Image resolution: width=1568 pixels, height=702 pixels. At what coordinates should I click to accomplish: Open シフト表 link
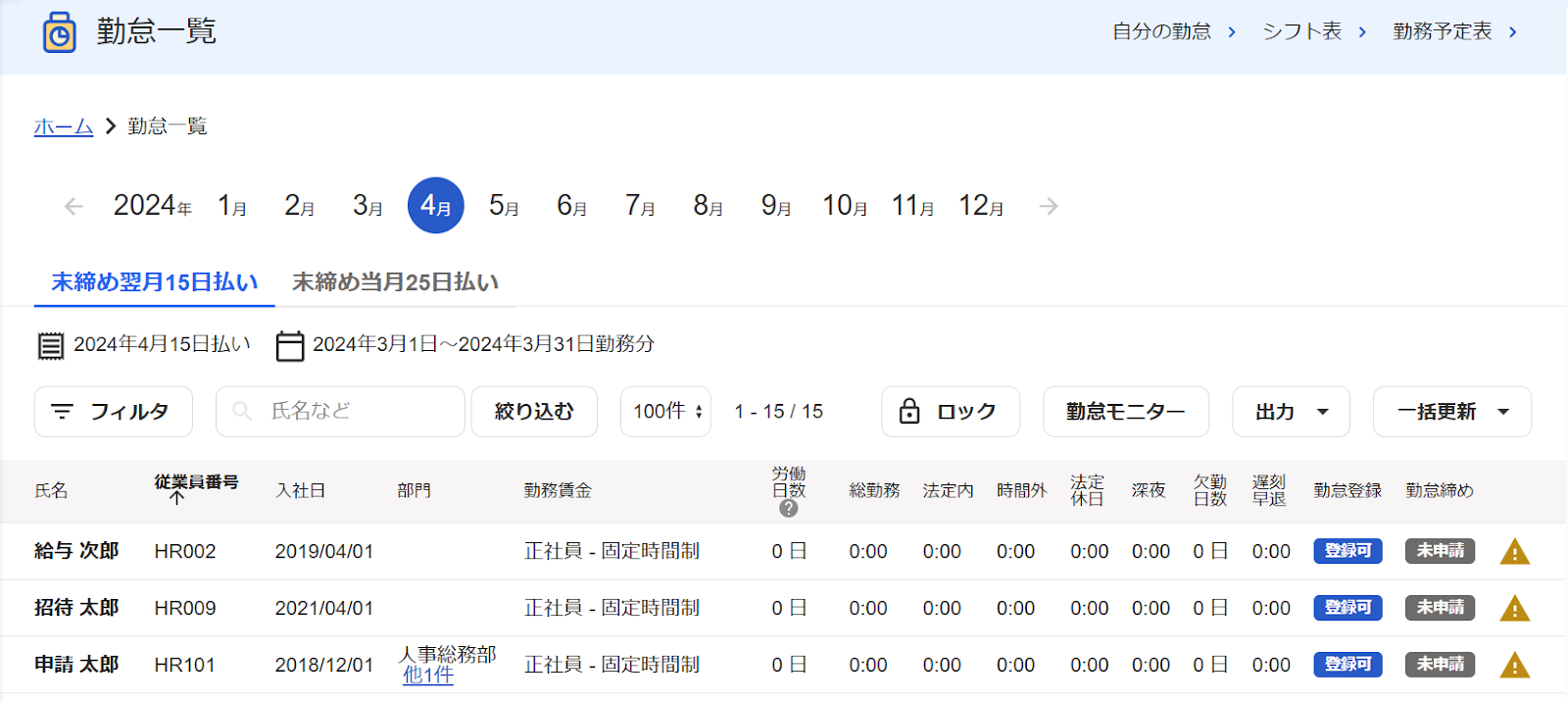1314,31
